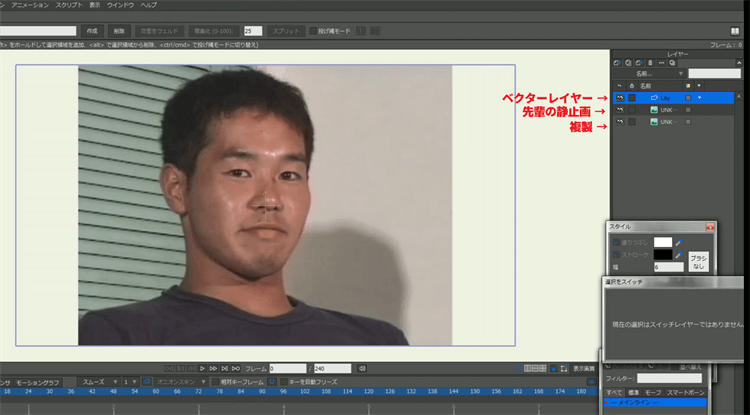750x415 pixels.
Task: Click scroll-up arrow of layers list
Action: tap(740, 98)
